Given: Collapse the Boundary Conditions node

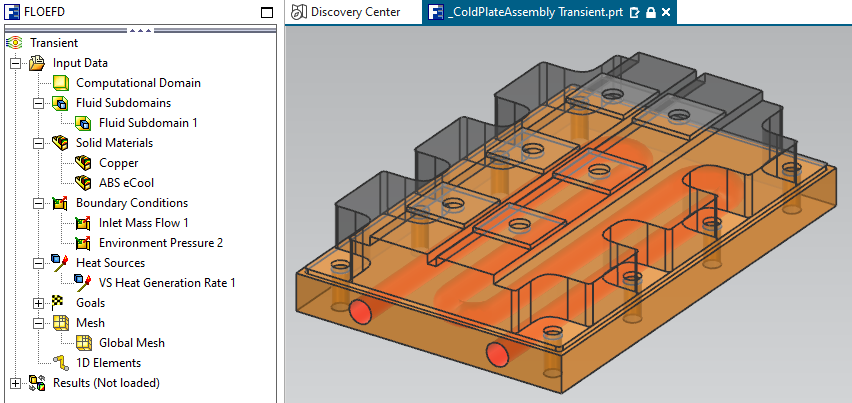Looking at the screenshot, I should [39, 203].
